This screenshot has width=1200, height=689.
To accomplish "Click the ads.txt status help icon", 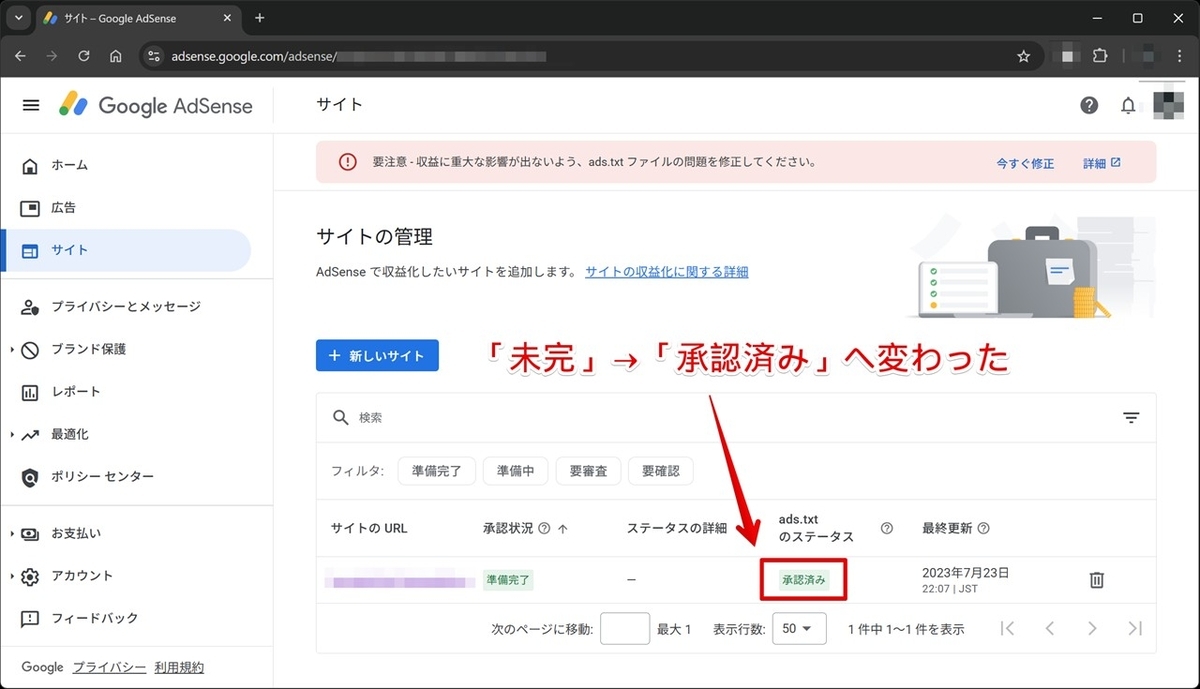I will click(886, 528).
